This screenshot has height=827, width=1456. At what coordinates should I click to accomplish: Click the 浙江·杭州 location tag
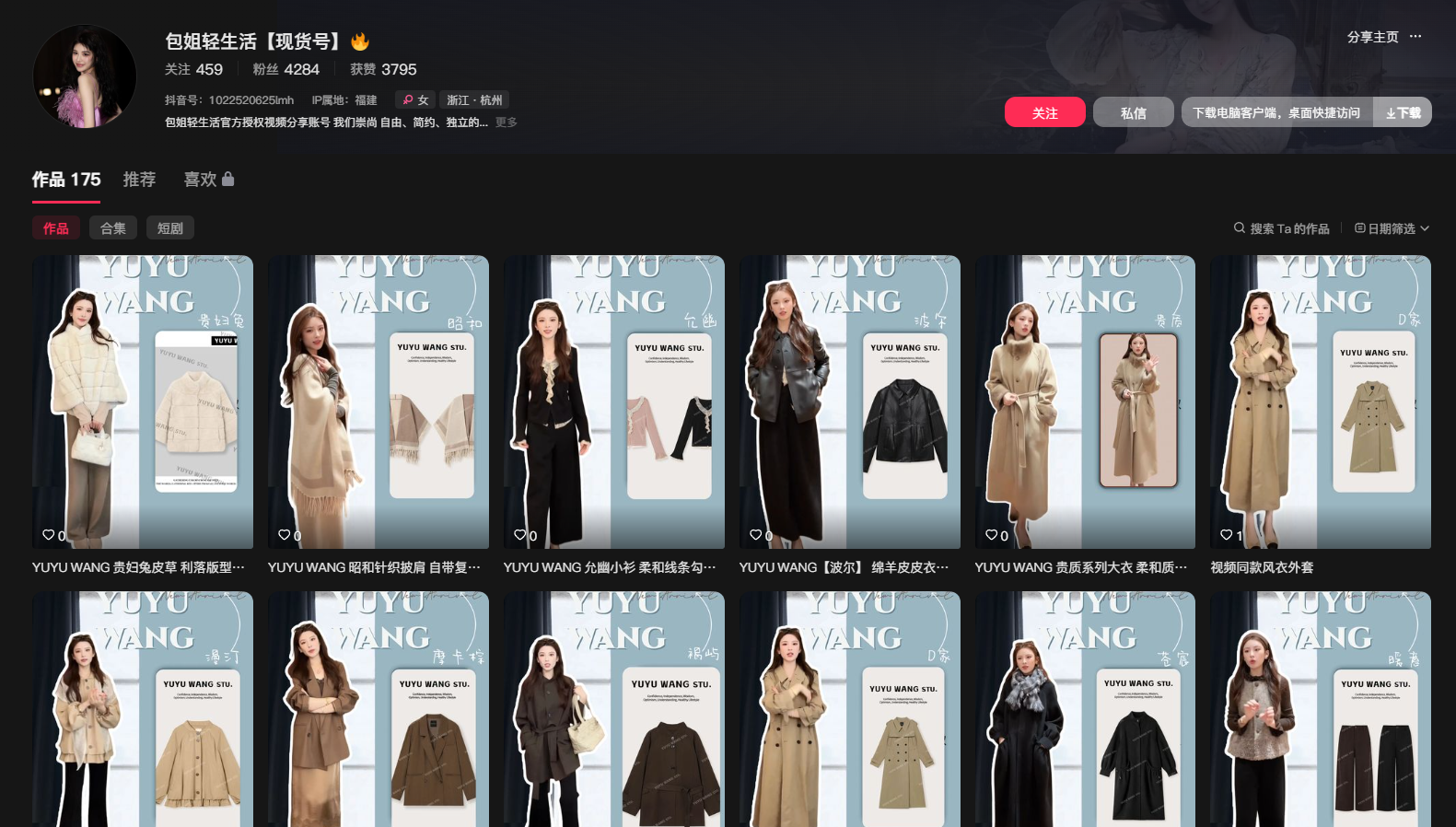click(474, 100)
